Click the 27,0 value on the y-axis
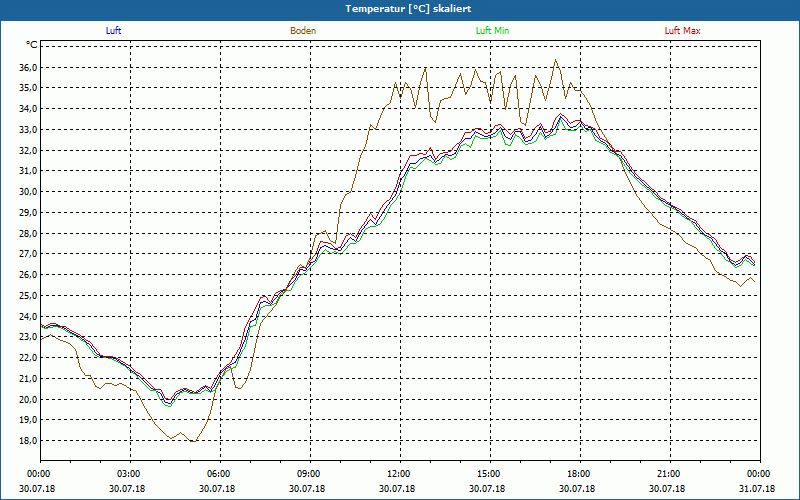 point(29,254)
